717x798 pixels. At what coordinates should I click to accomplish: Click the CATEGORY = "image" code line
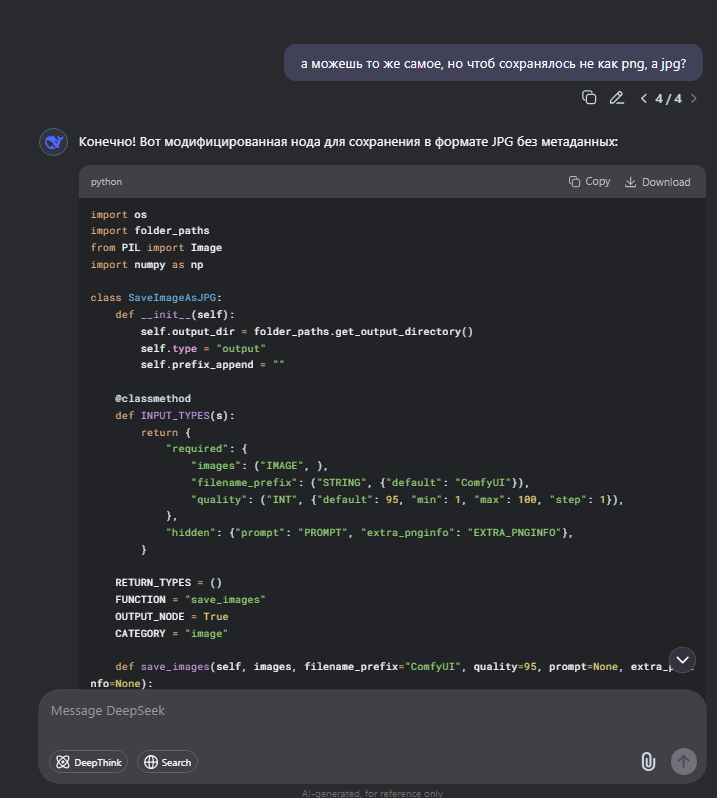pos(171,634)
